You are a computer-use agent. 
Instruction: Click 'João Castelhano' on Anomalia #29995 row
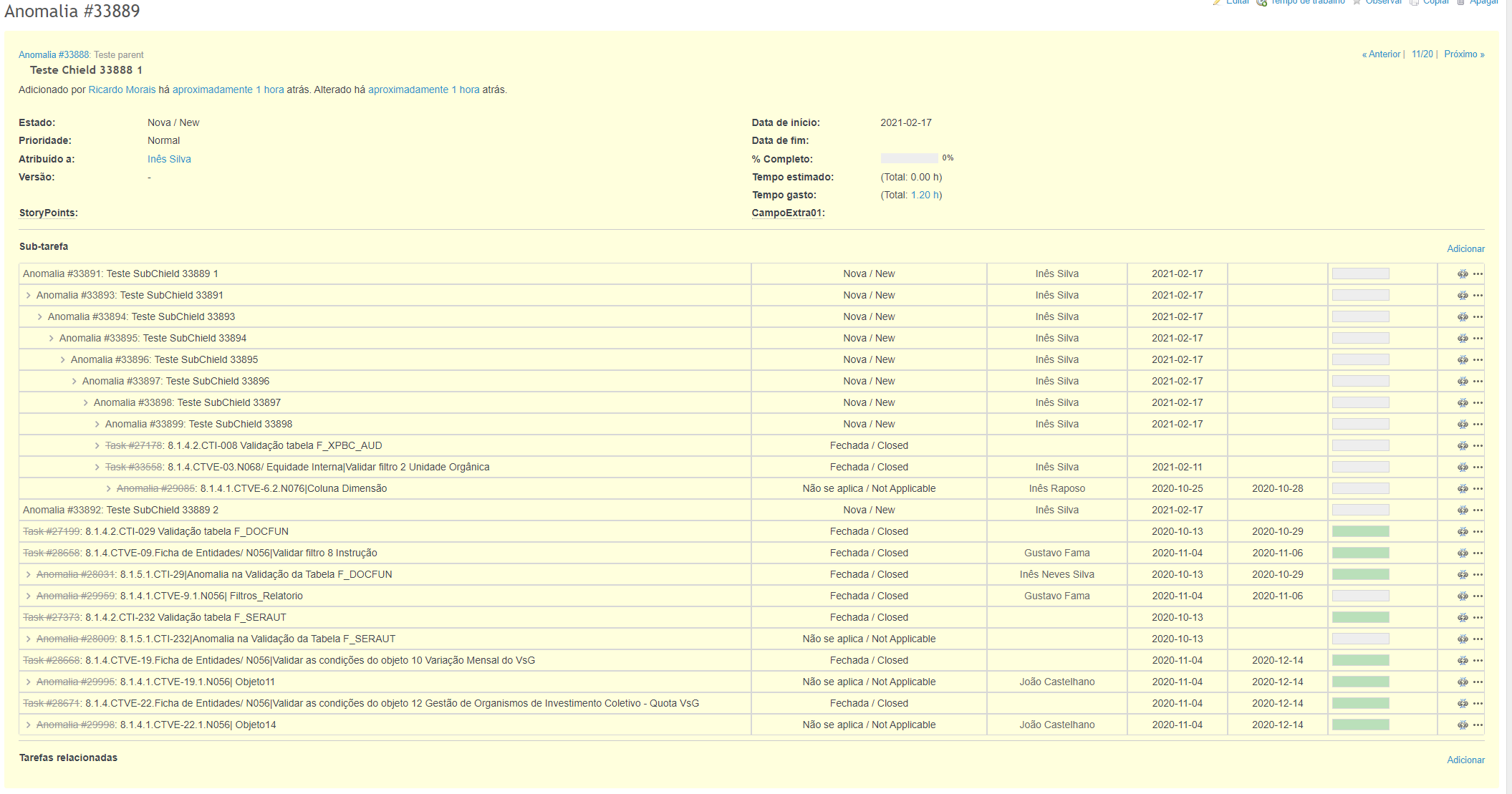click(1056, 682)
